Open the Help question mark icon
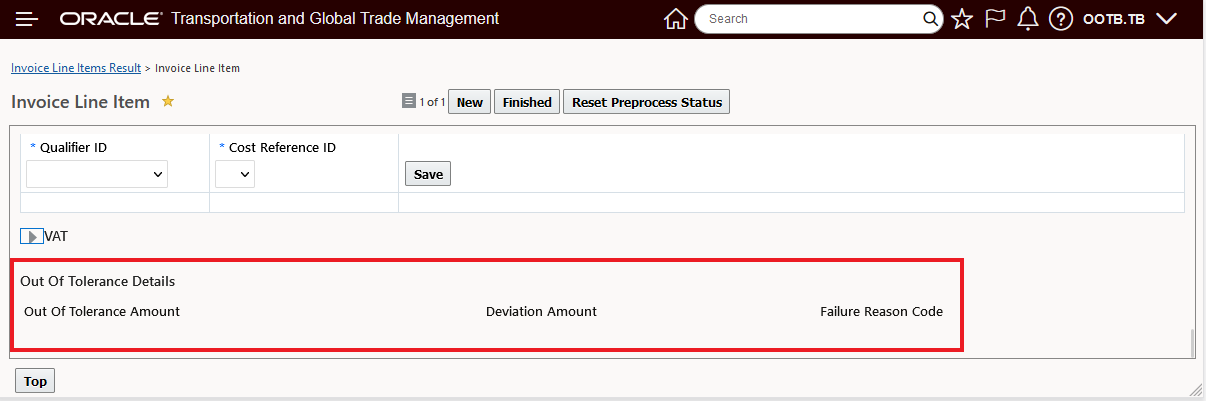Screen dimensions: 1206x401 pos(1060,19)
